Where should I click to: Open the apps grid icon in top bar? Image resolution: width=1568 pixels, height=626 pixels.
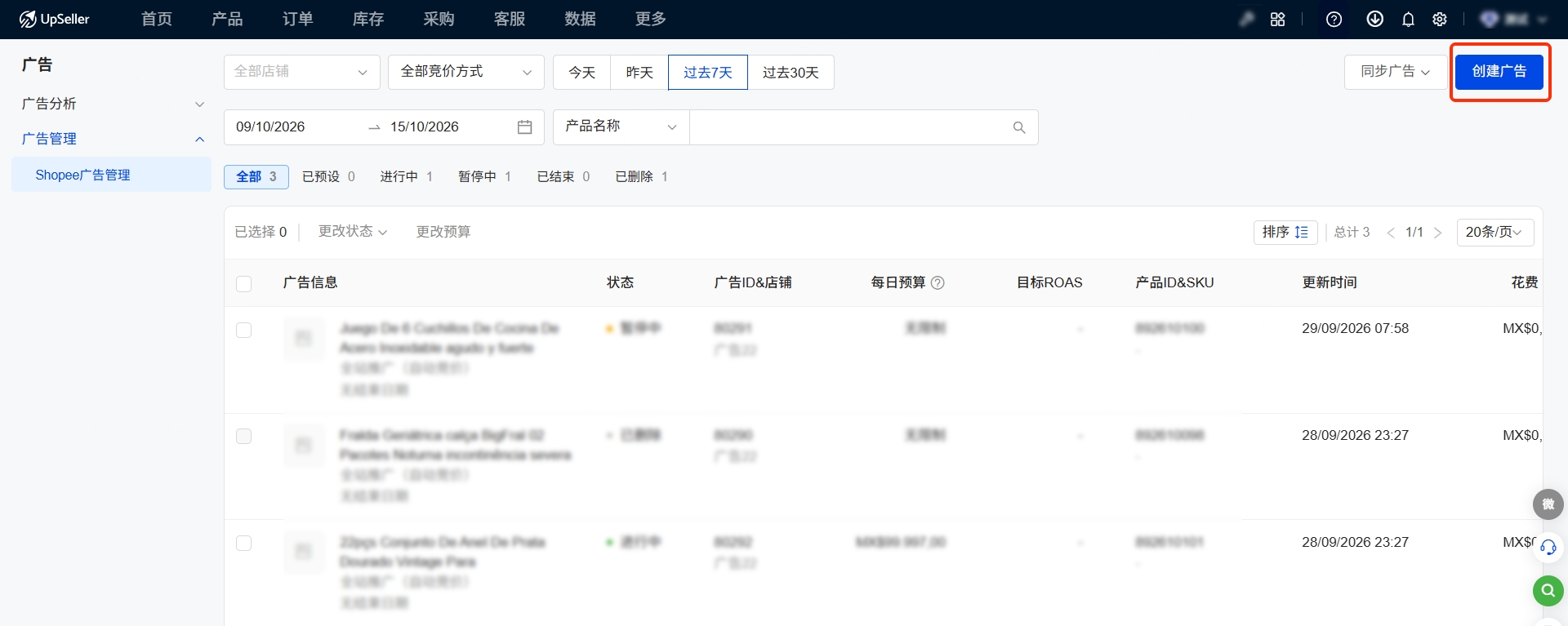pyautogui.click(x=1278, y=19)
